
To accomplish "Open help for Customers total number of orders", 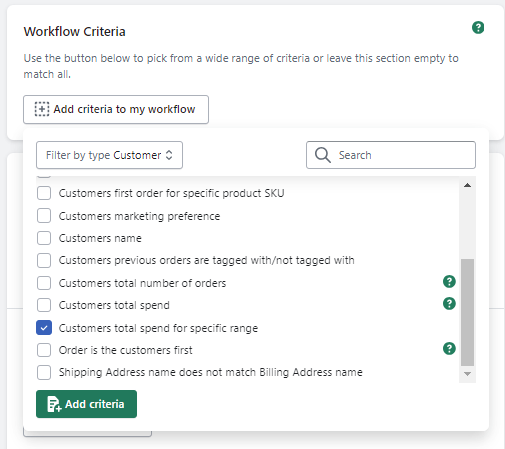I will (449, 282).
